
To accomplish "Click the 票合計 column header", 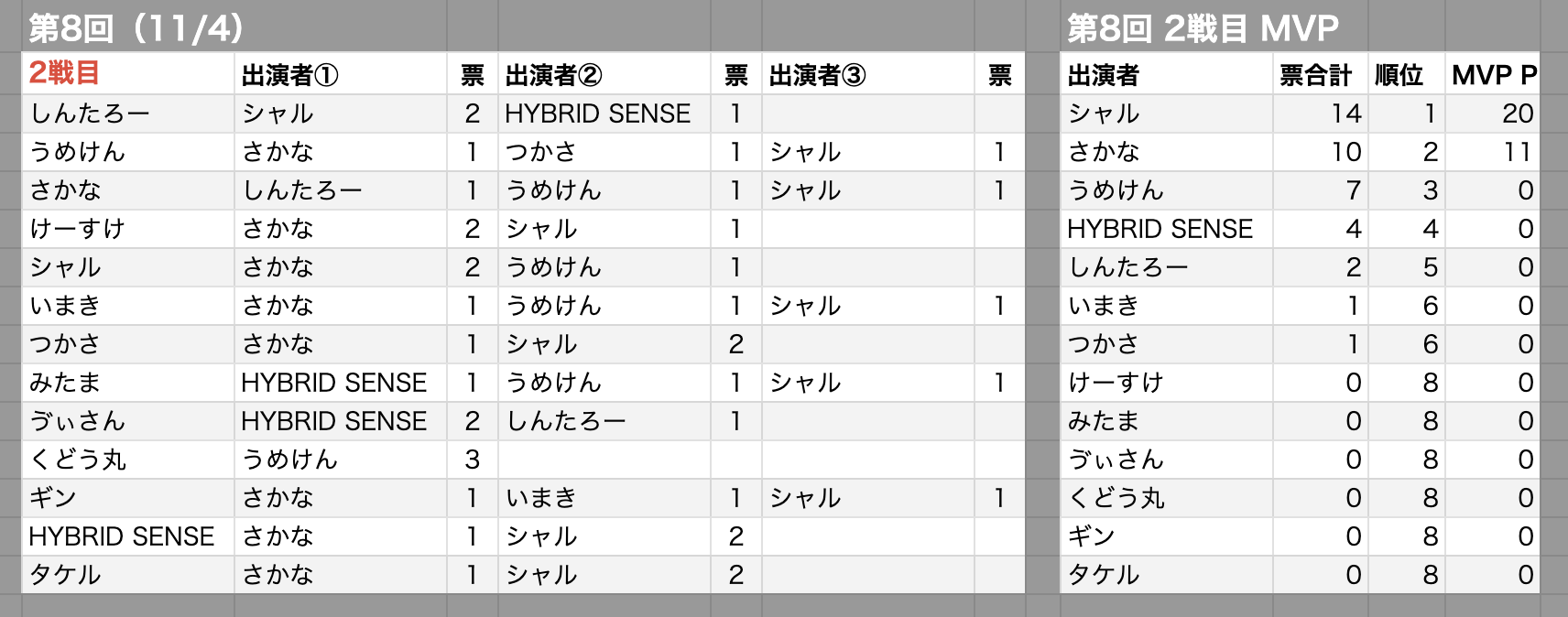I will tap(1315, 75).
